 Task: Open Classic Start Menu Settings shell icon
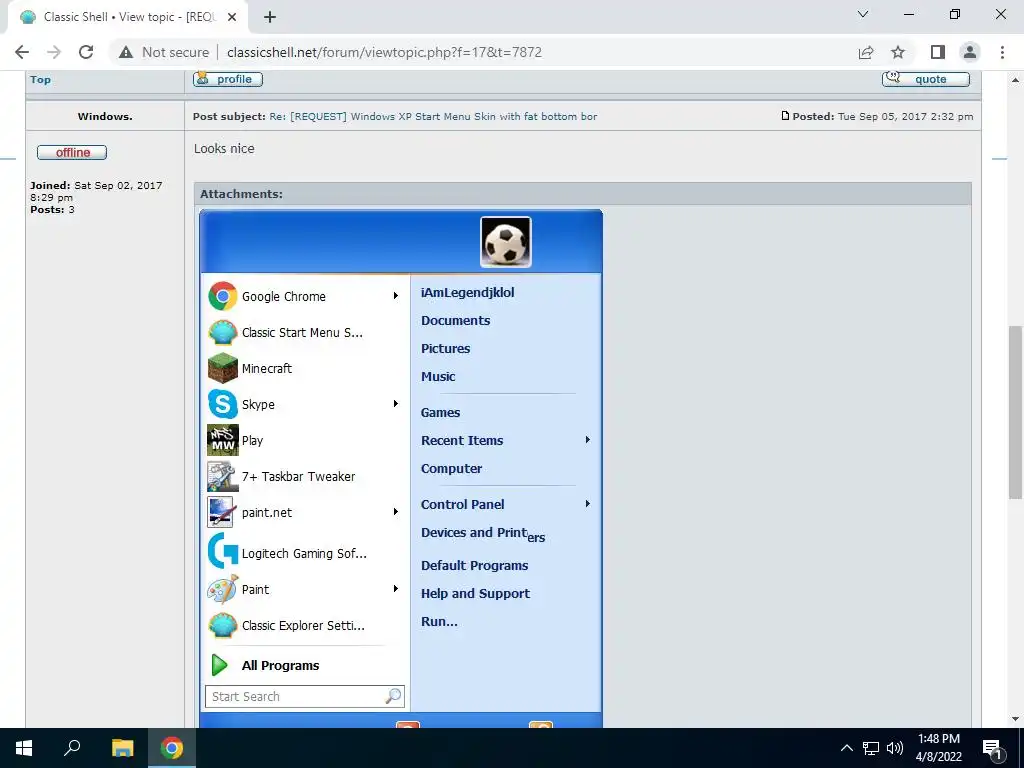coord(223,332)
